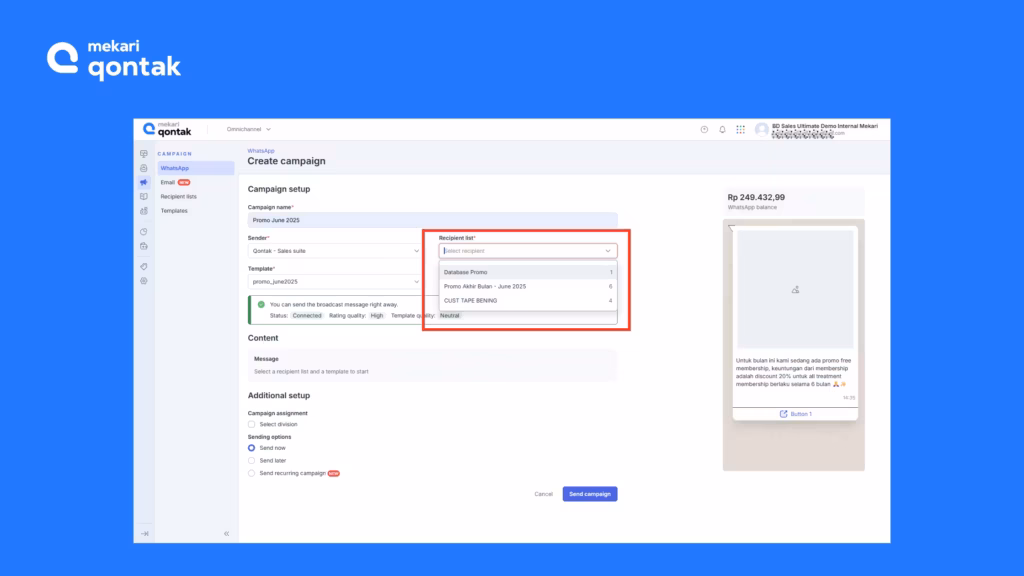
Task: Select the Send recurring campaign option
Action: [x=251, y=473]
